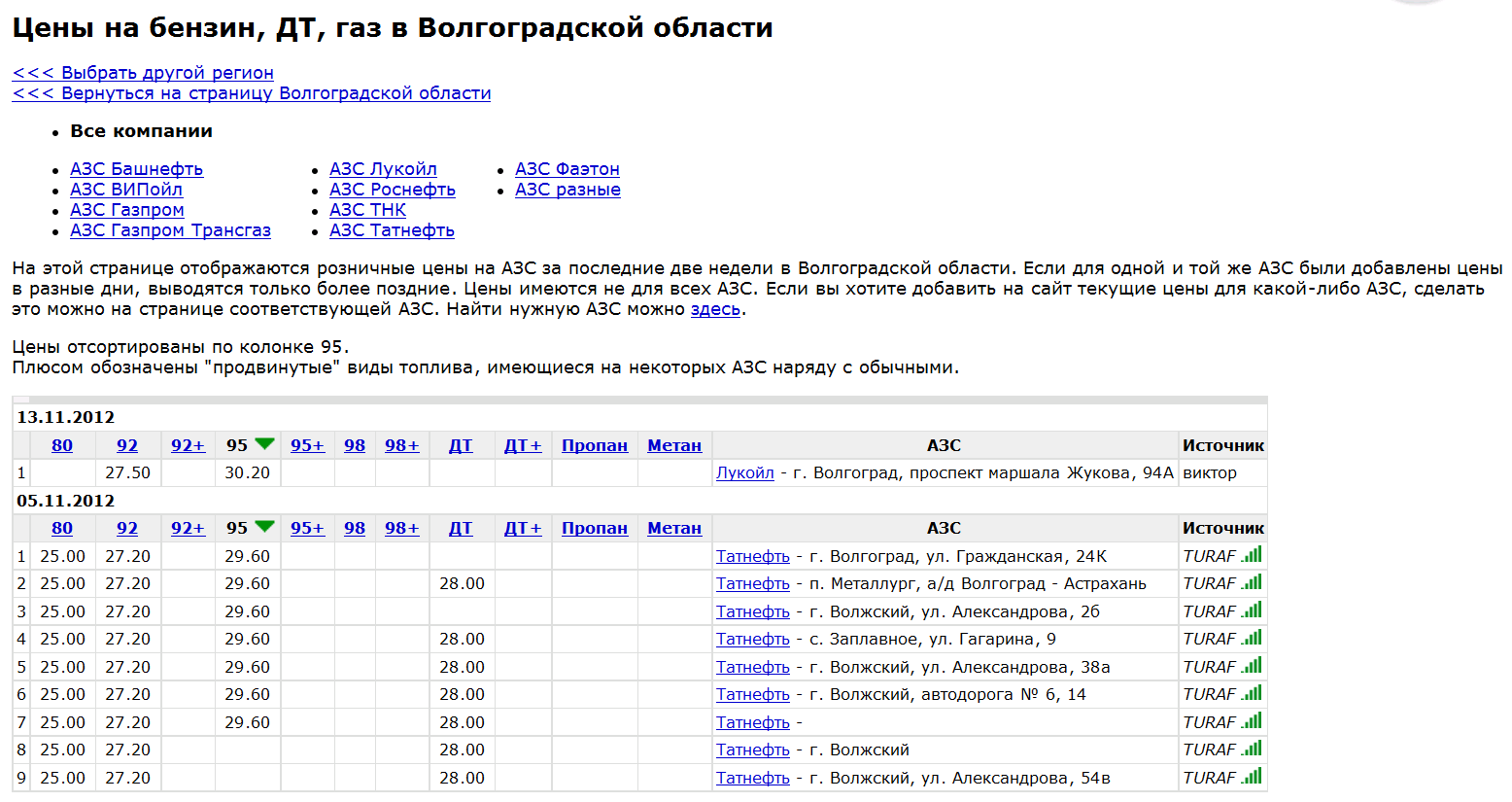The height and width of the screenshot is (802, 1512).
Task: Click the signal bars icon for Татнефть автодорога № 6, 14
Action: 1252,693
